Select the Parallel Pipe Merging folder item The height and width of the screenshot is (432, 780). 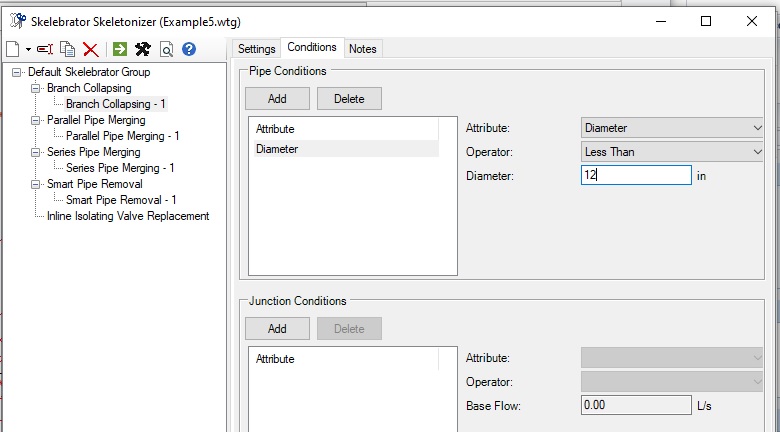pos(97,120)
